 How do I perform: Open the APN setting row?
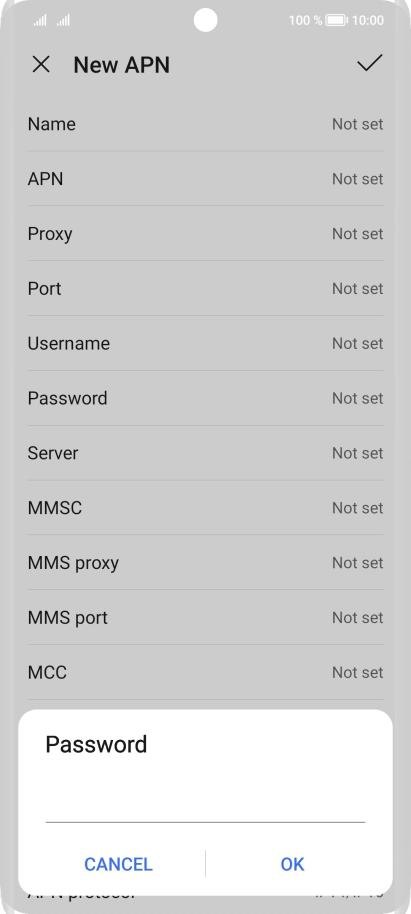coord(205,179)
